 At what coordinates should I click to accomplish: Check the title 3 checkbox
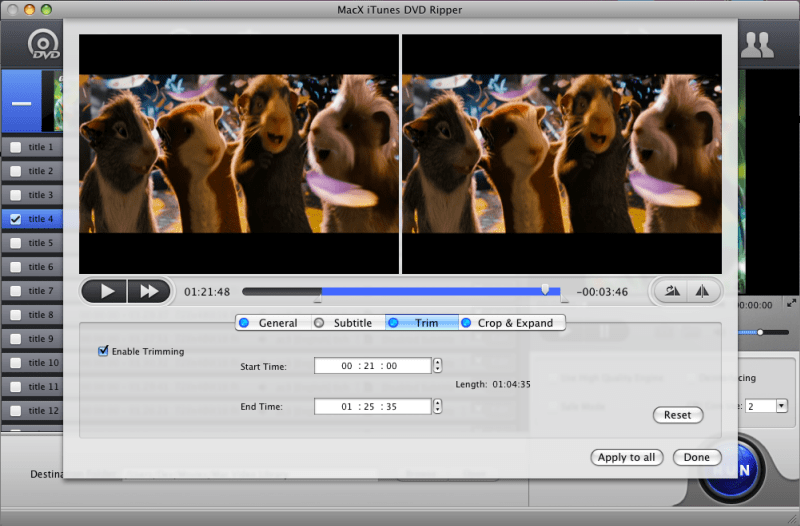pyautogui.click(x=16, y=195)
